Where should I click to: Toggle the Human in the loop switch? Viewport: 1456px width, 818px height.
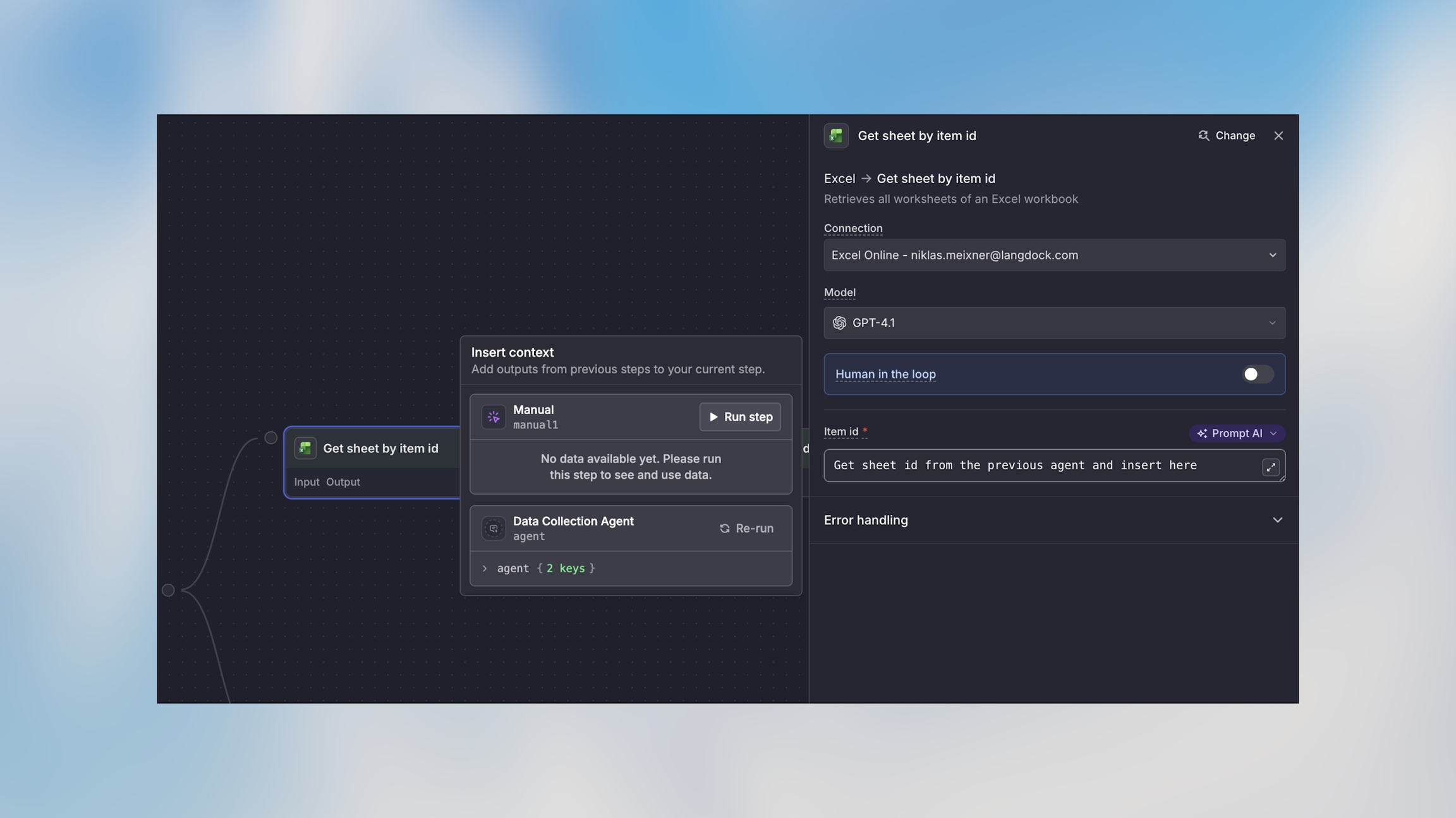click(1256, 374)
